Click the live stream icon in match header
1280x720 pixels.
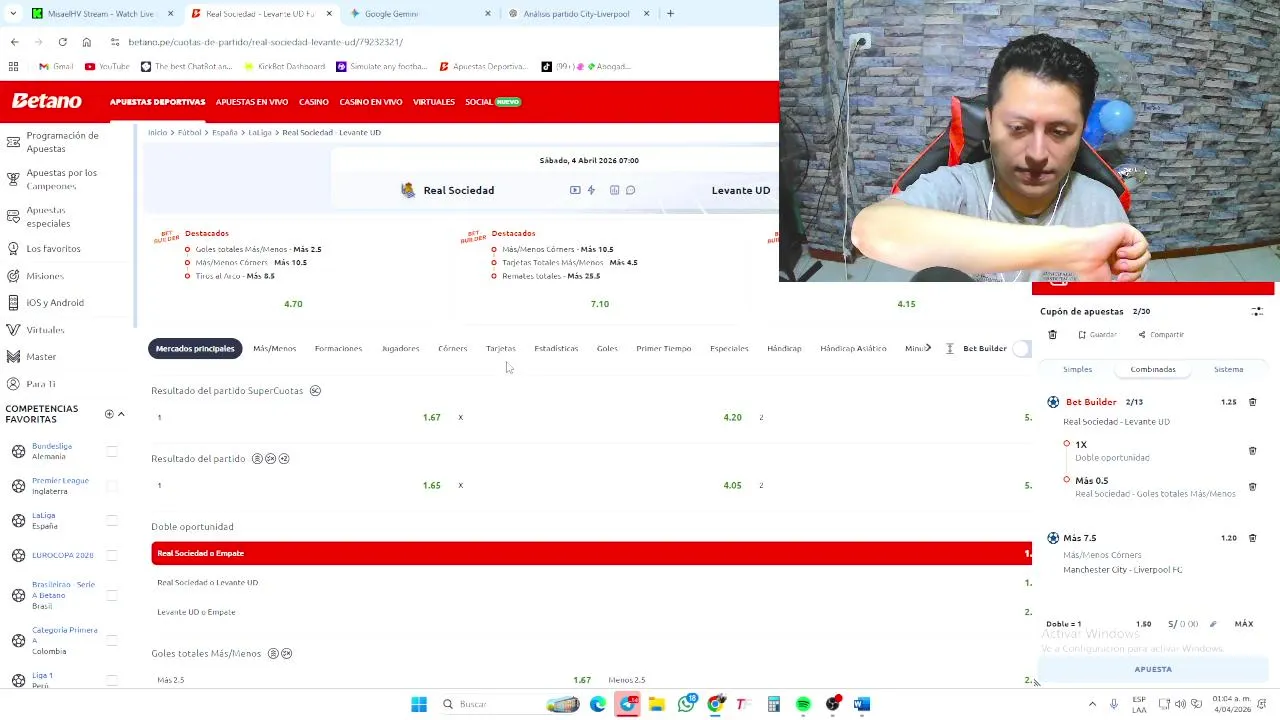[575, 190]
